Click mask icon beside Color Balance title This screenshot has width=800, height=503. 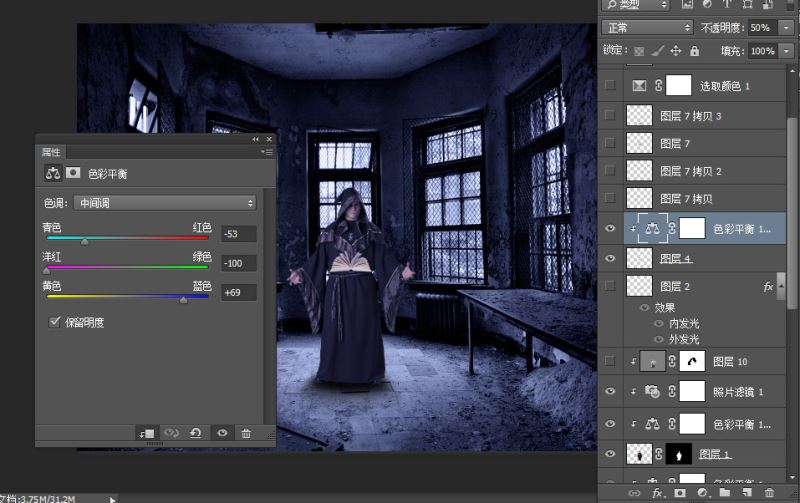click(x=73, y=173)
